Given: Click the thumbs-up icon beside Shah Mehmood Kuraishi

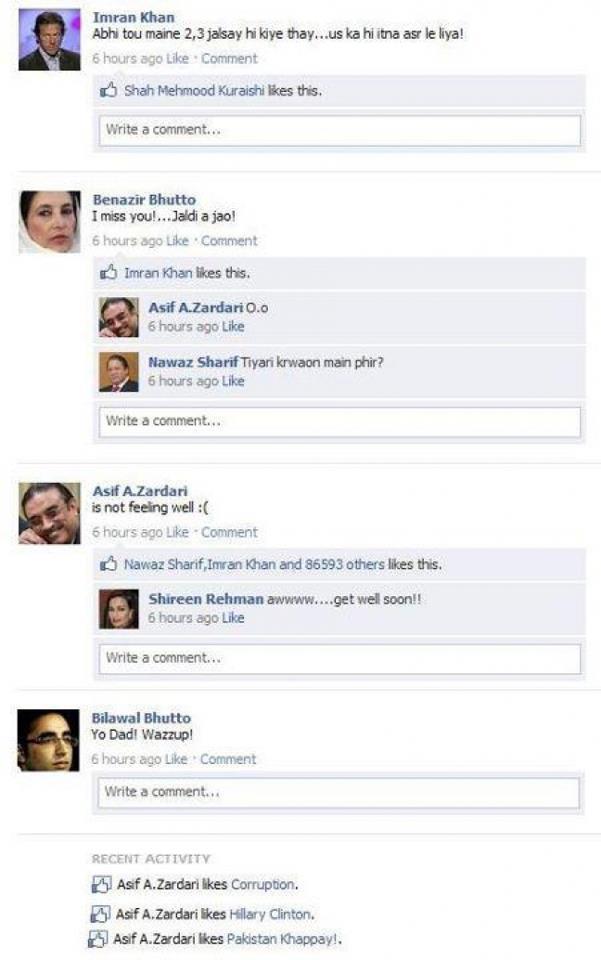Looking at the screenshot, I should (x=108, y=91).
